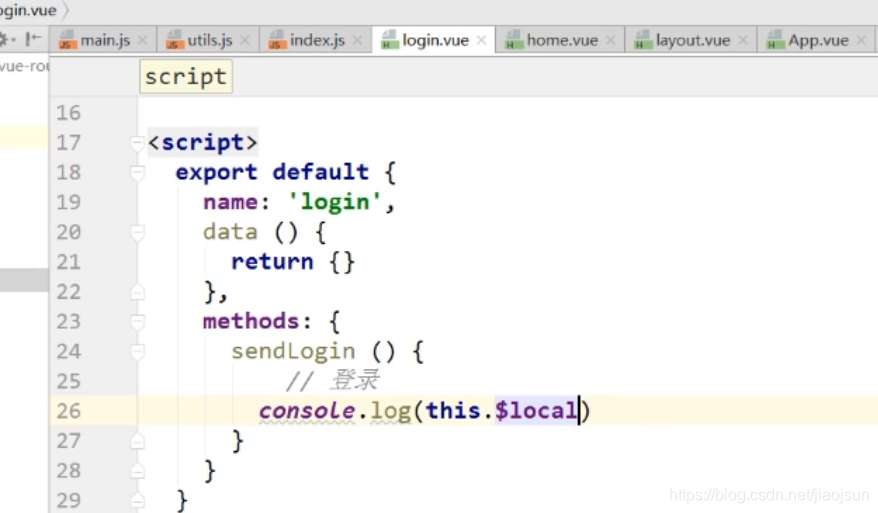Viewport: 878px width, 513px height.
Task: Select the login.vue tab
Action: [435, 40]
